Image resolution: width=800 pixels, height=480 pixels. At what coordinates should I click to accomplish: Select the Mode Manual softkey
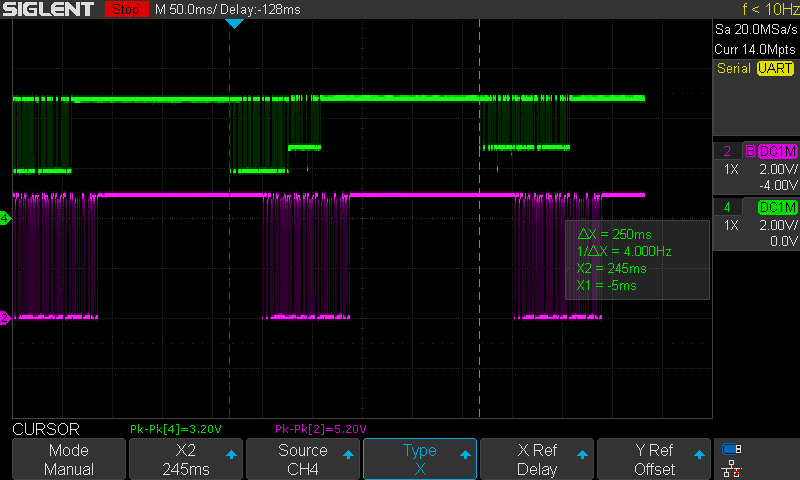(69, 459)
